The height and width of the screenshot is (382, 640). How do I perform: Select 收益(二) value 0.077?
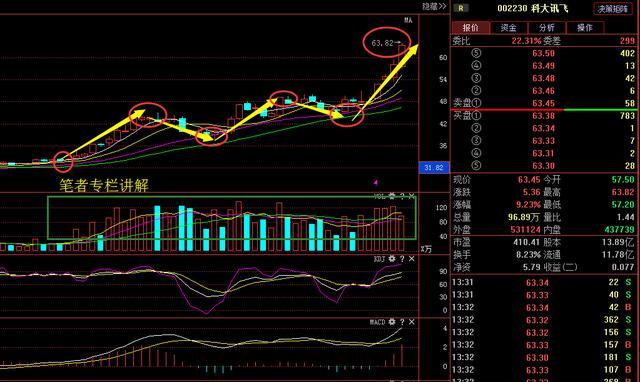click(623, 267)
